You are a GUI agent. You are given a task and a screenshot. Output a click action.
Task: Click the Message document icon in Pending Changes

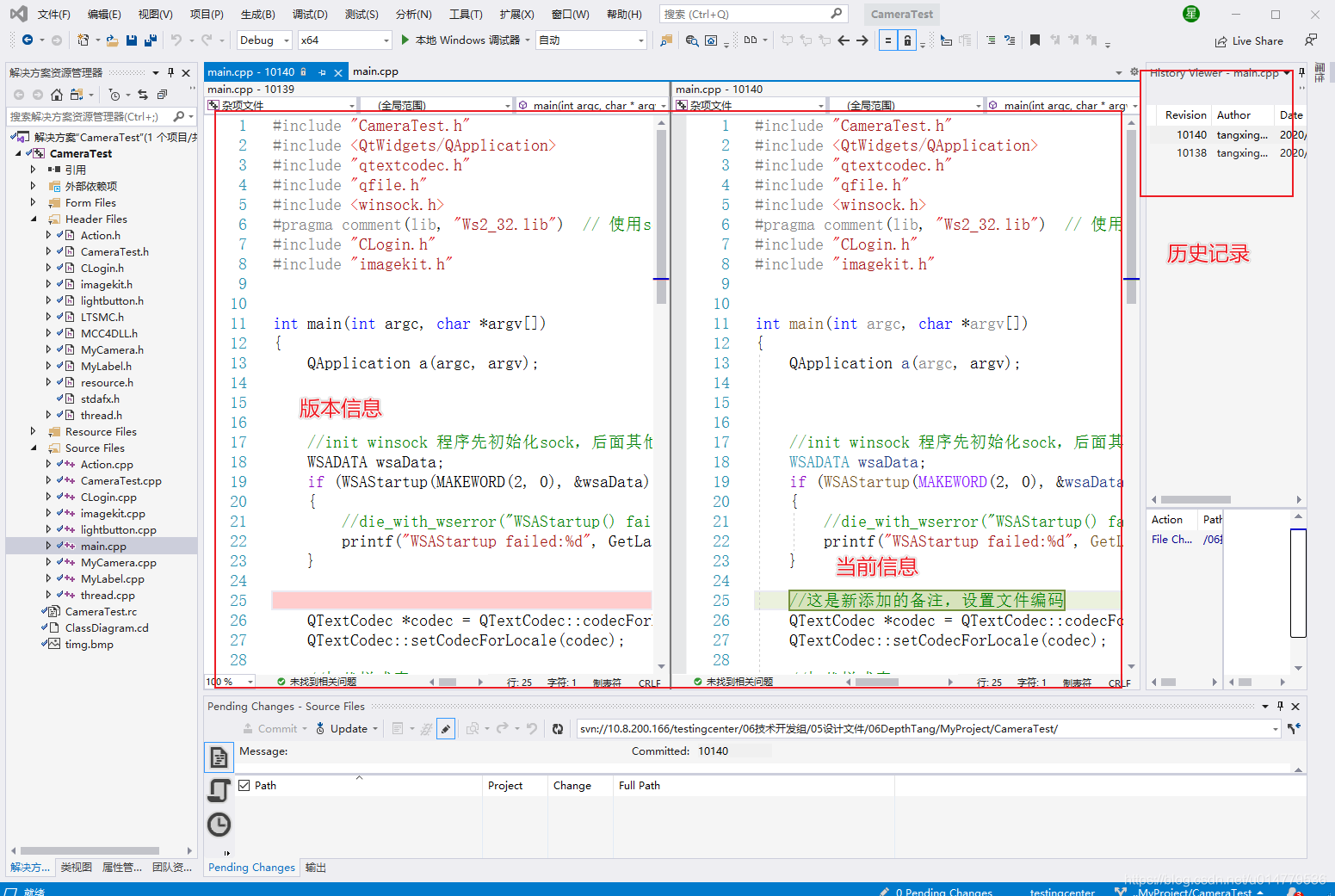click(x=219, y=757)
